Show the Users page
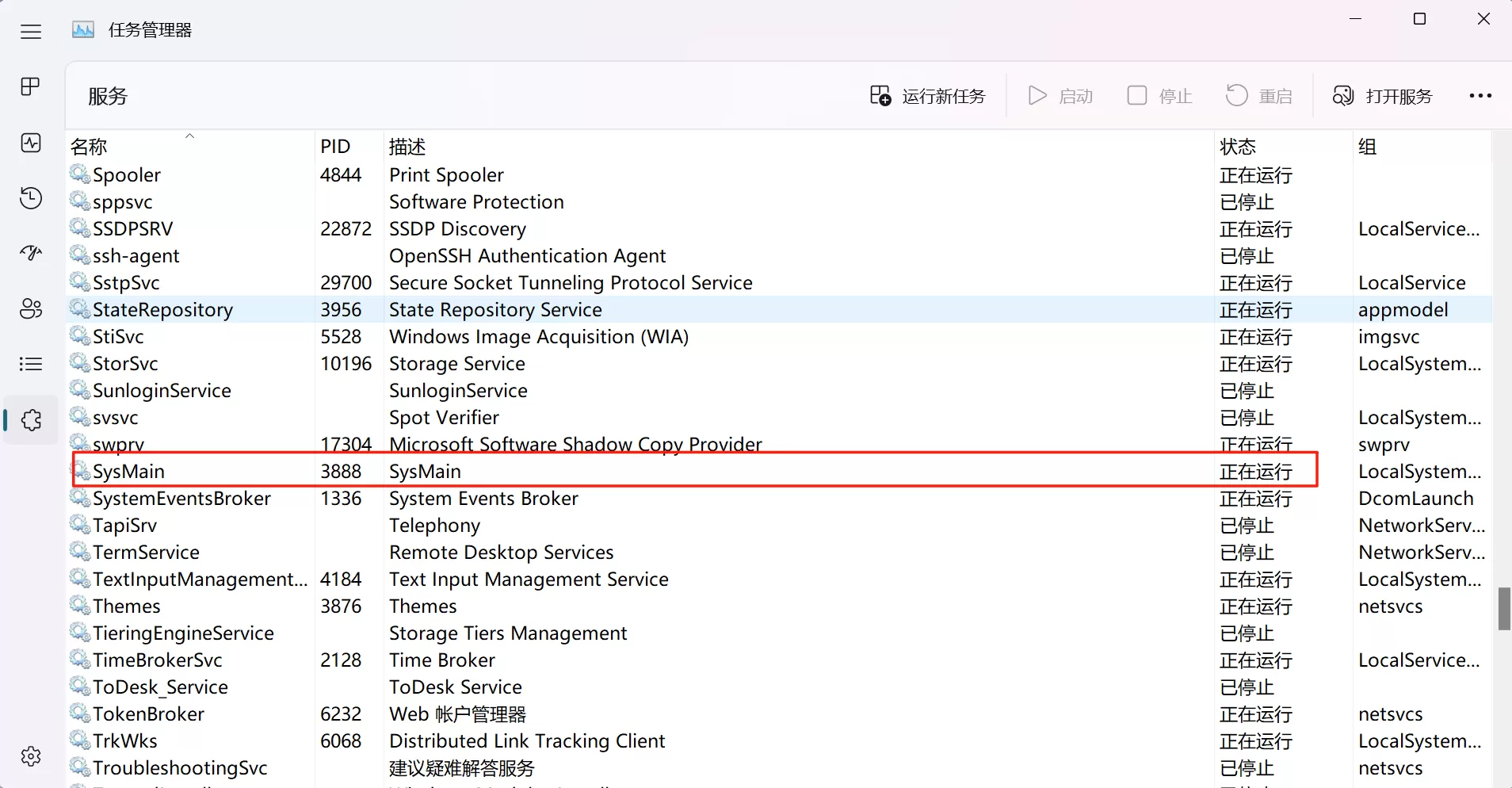The image size is (1512, 788). click(31, 308)
